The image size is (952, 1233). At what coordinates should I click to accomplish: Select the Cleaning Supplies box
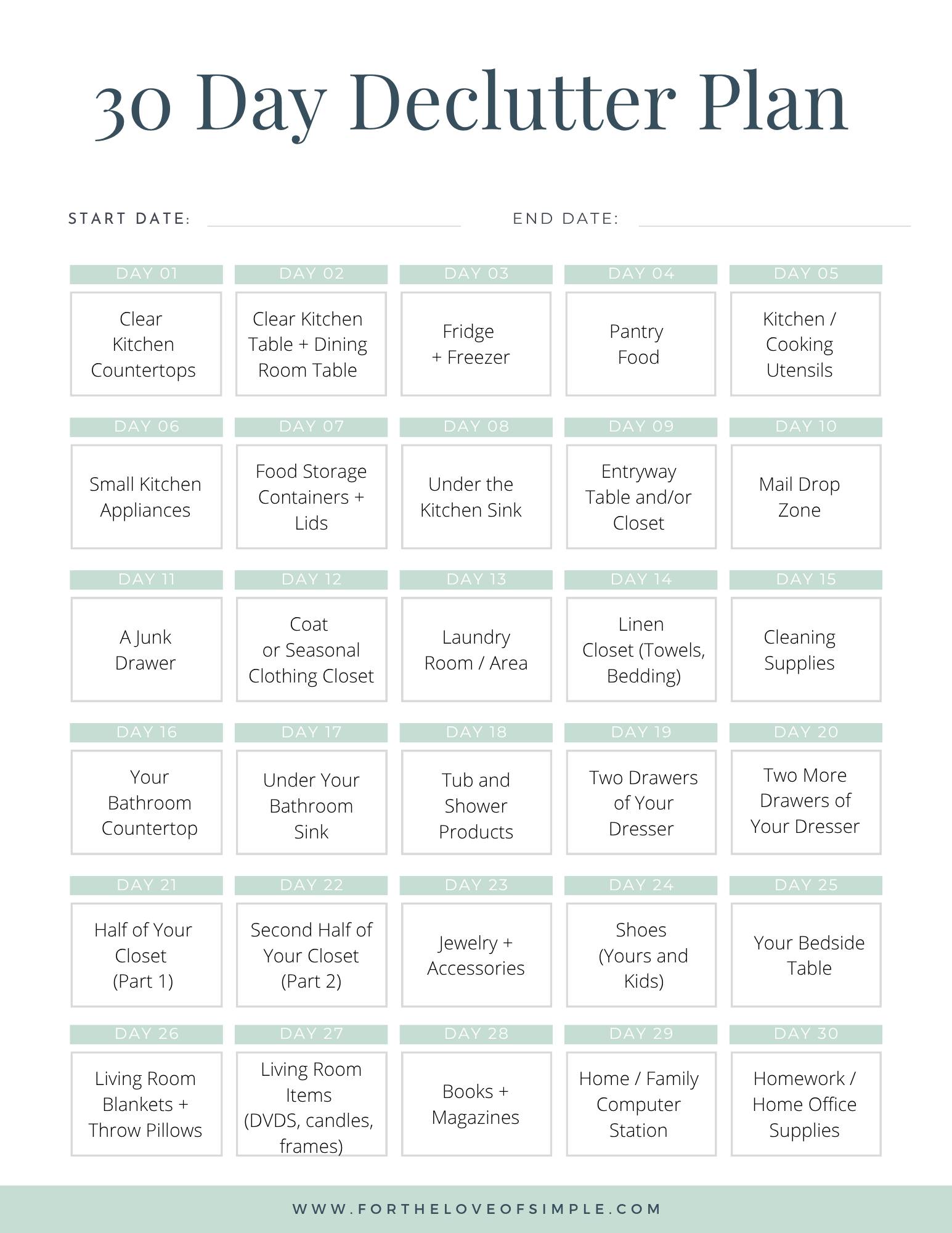click(x=806, y=650)
